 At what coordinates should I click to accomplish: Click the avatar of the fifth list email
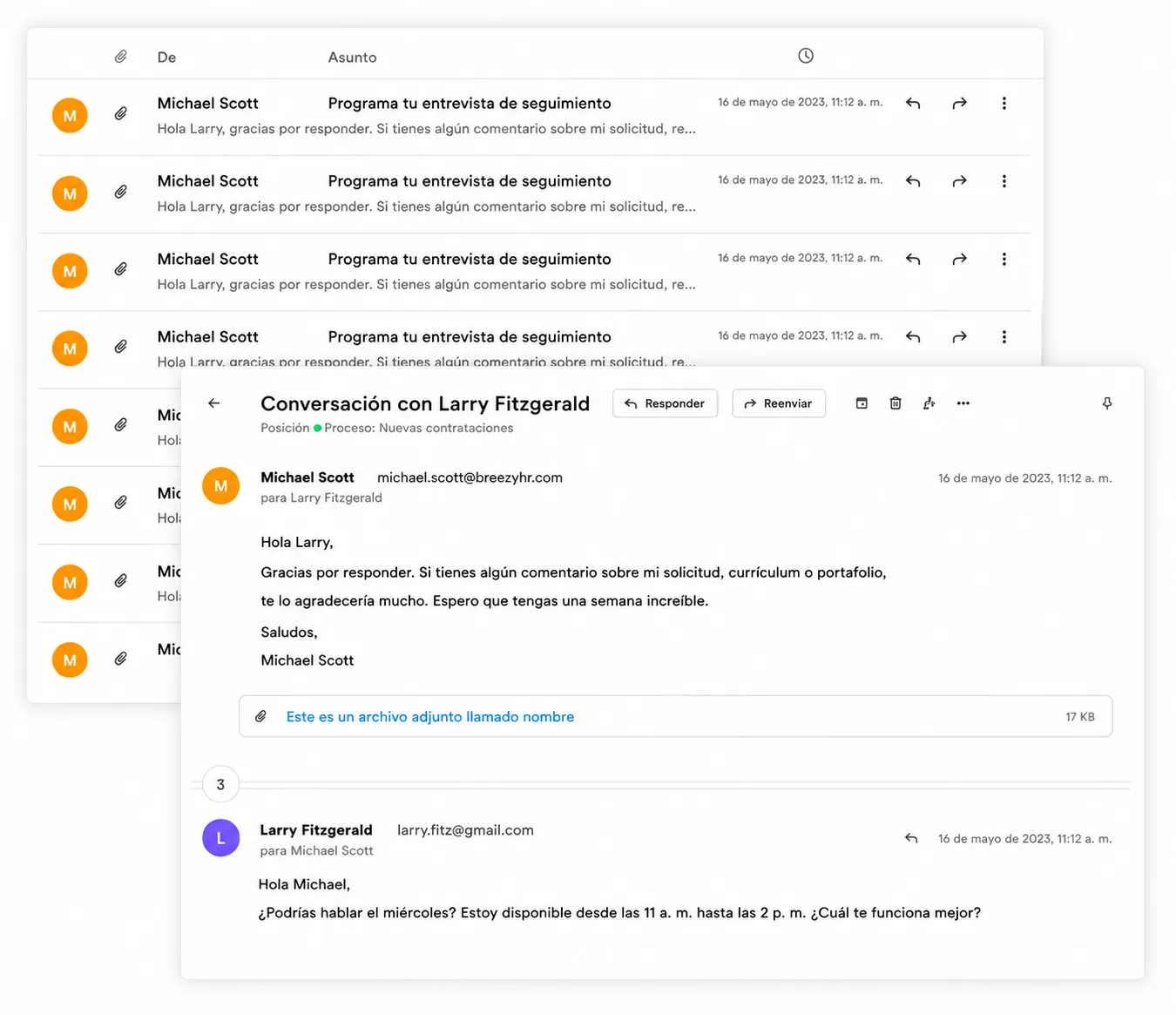(70, 427)
